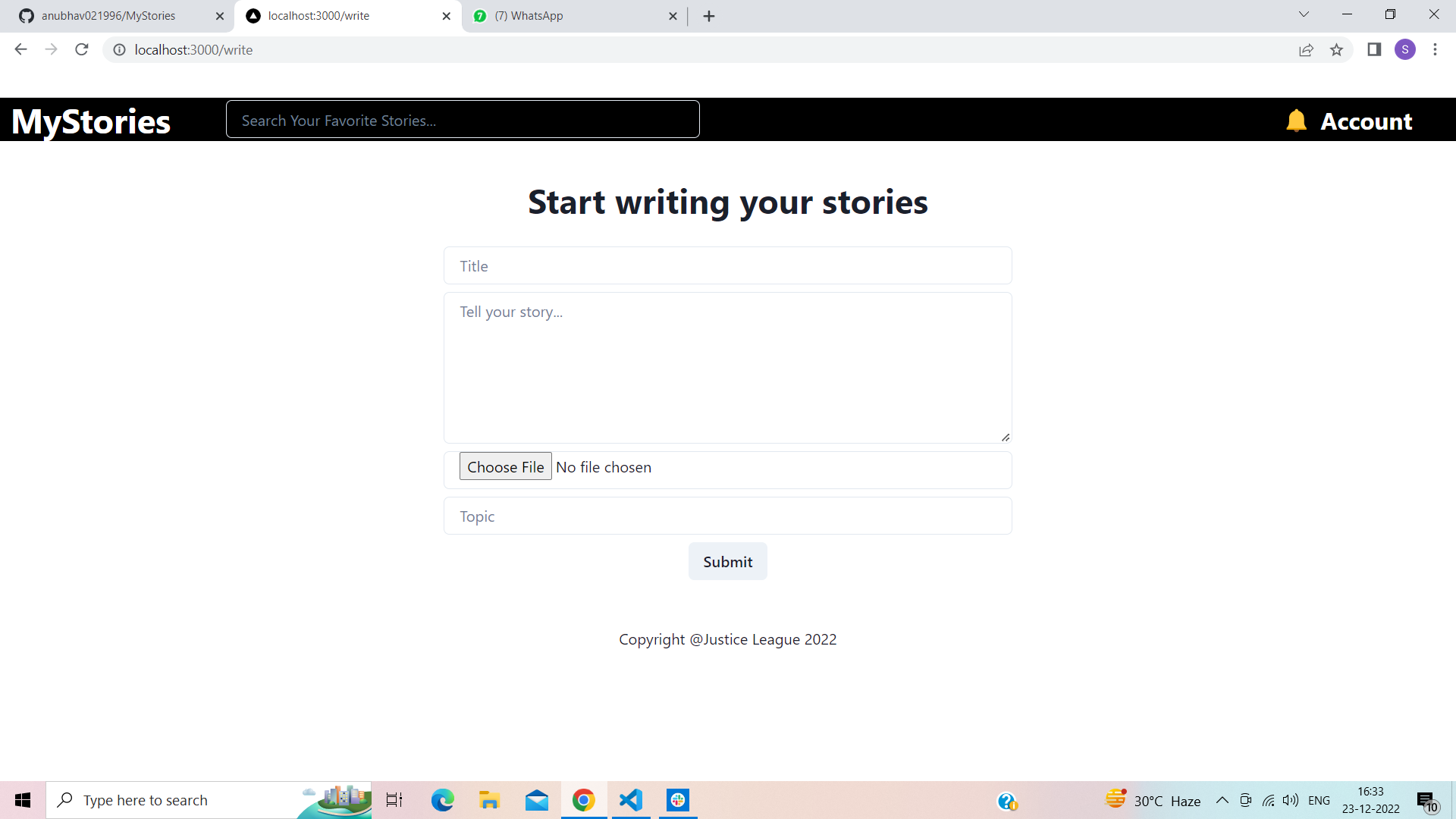Open the tab search dropdown arrow

point(1303,14)
